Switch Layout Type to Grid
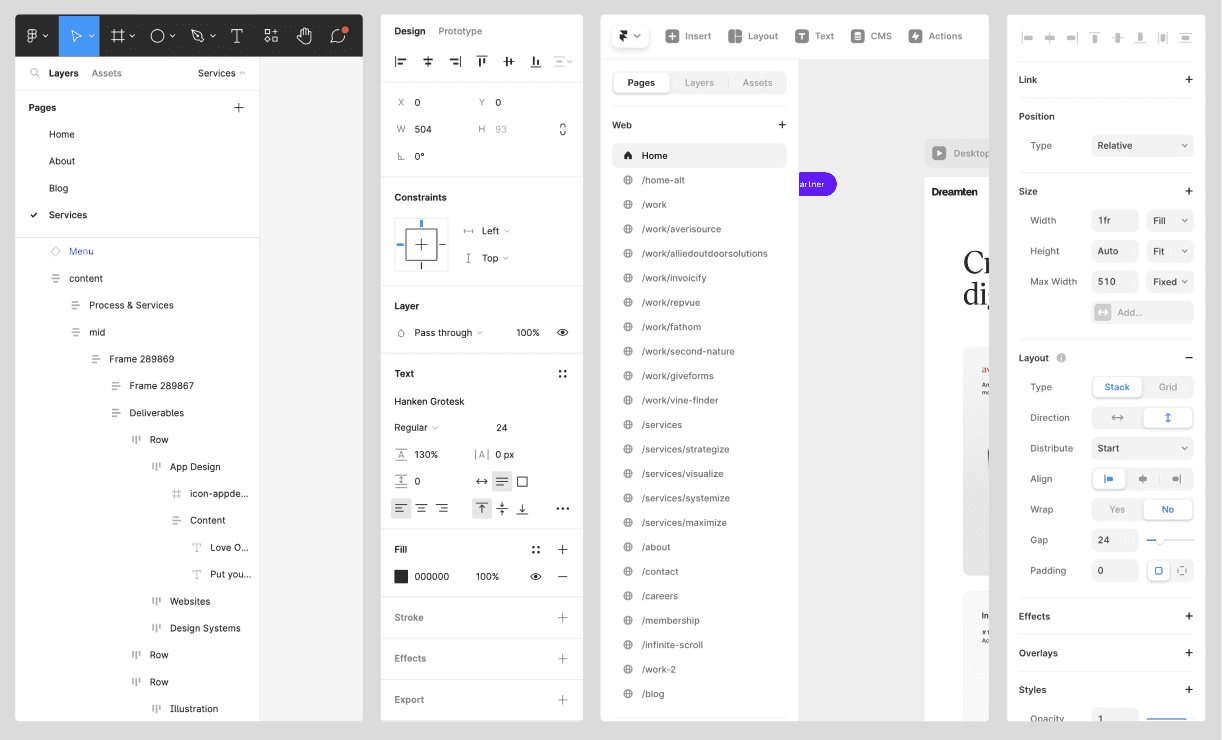The width and height of the screenshot is (1222, 740). [x=1167, y=387]
